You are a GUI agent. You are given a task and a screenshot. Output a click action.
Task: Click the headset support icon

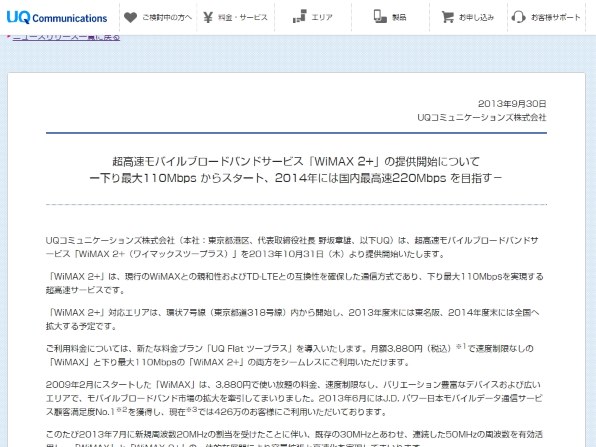[518, 17]
